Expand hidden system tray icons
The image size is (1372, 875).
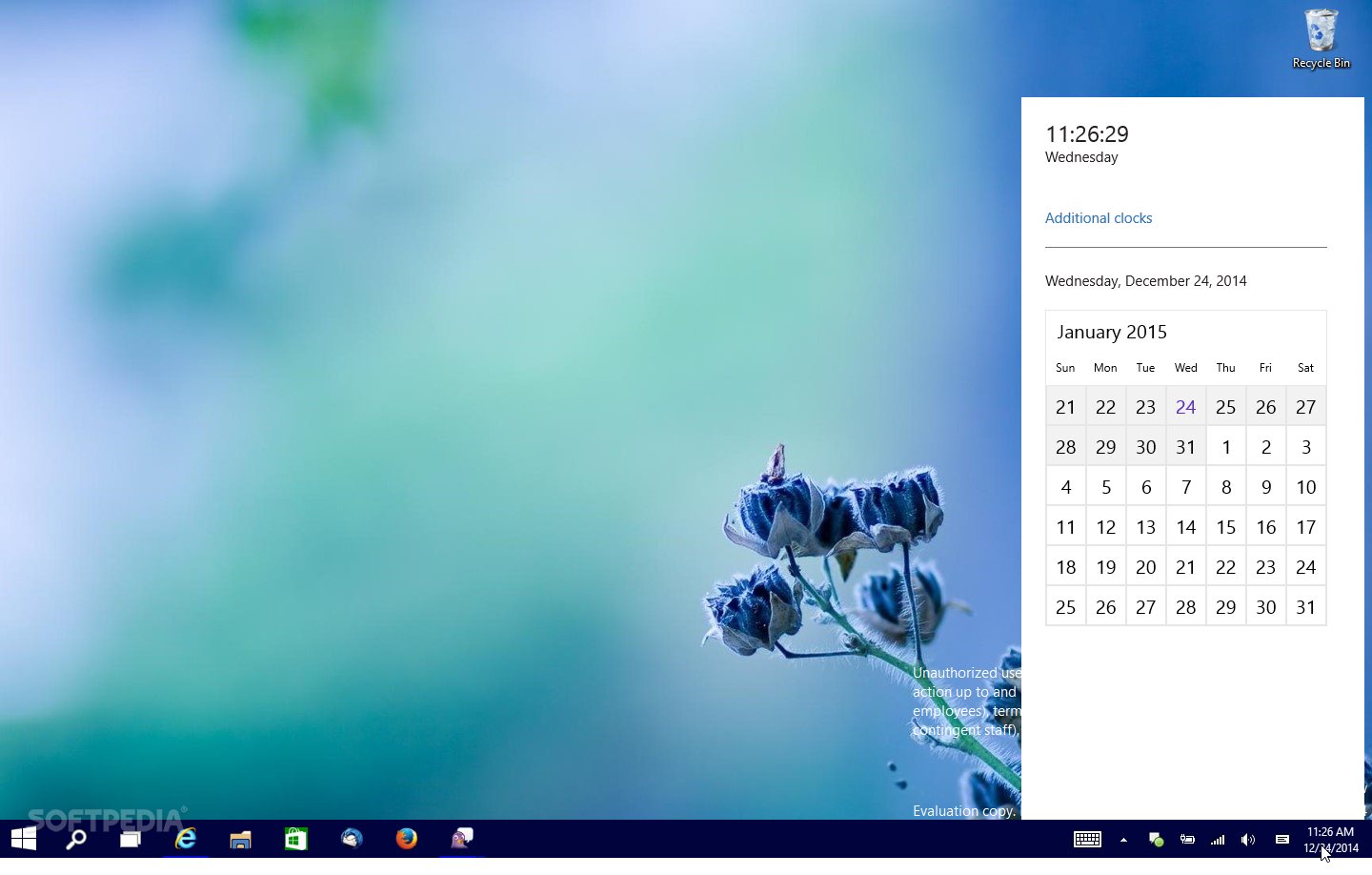coord(1123,840)
